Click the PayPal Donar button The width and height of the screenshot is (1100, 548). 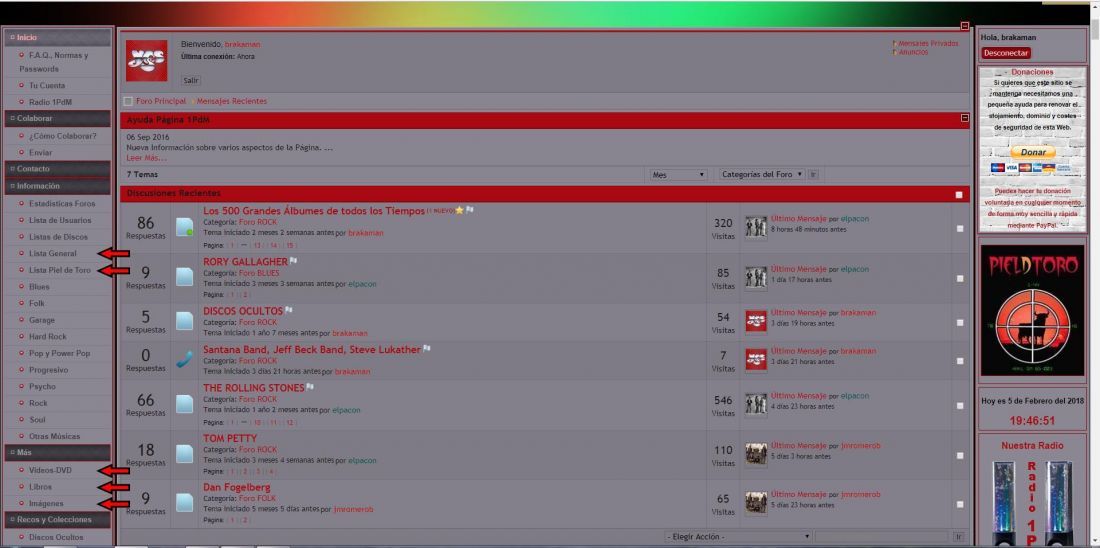(1033, 152)
